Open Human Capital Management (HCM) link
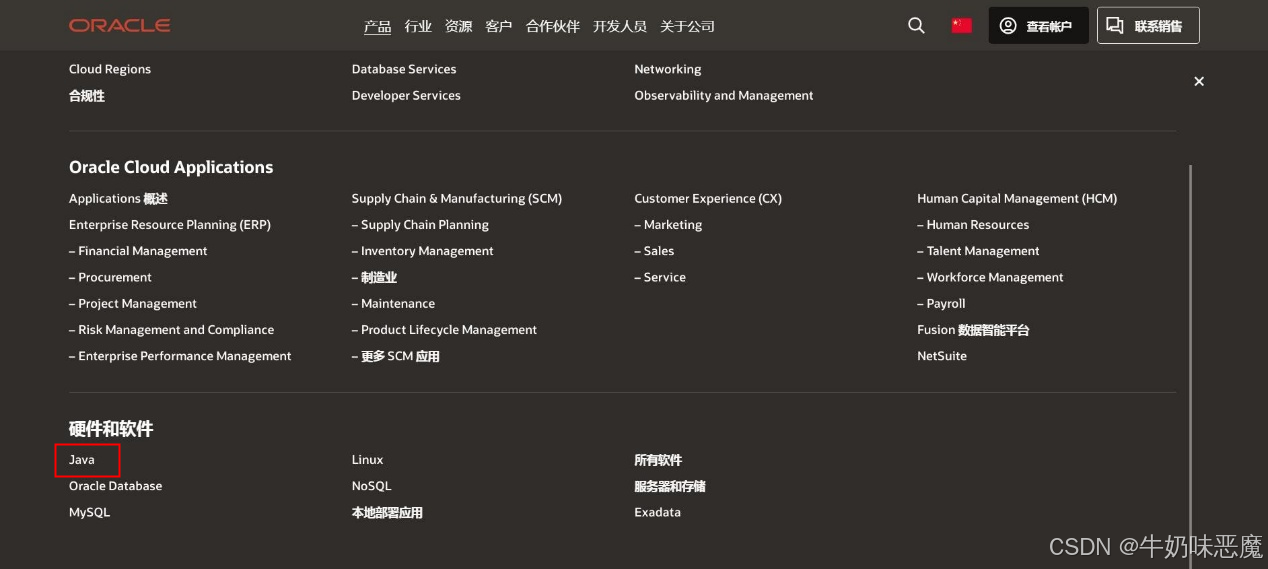 [1017, 199]
